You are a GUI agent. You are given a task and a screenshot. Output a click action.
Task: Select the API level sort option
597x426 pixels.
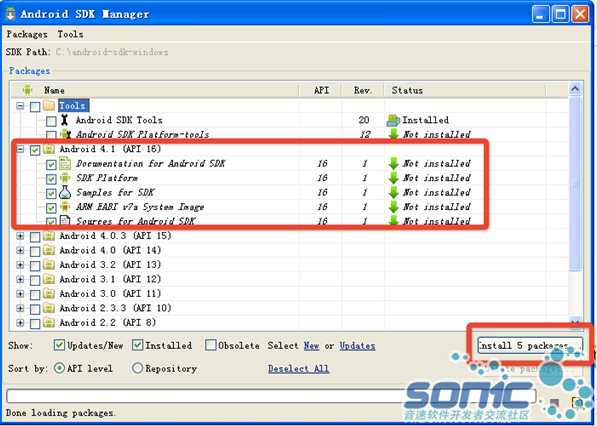(59, 368)
